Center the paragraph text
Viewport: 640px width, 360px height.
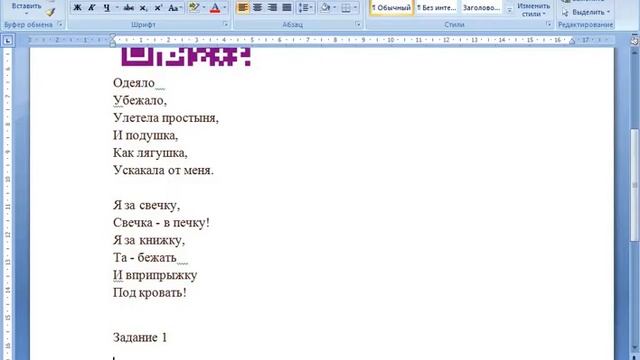click(257, 8)
